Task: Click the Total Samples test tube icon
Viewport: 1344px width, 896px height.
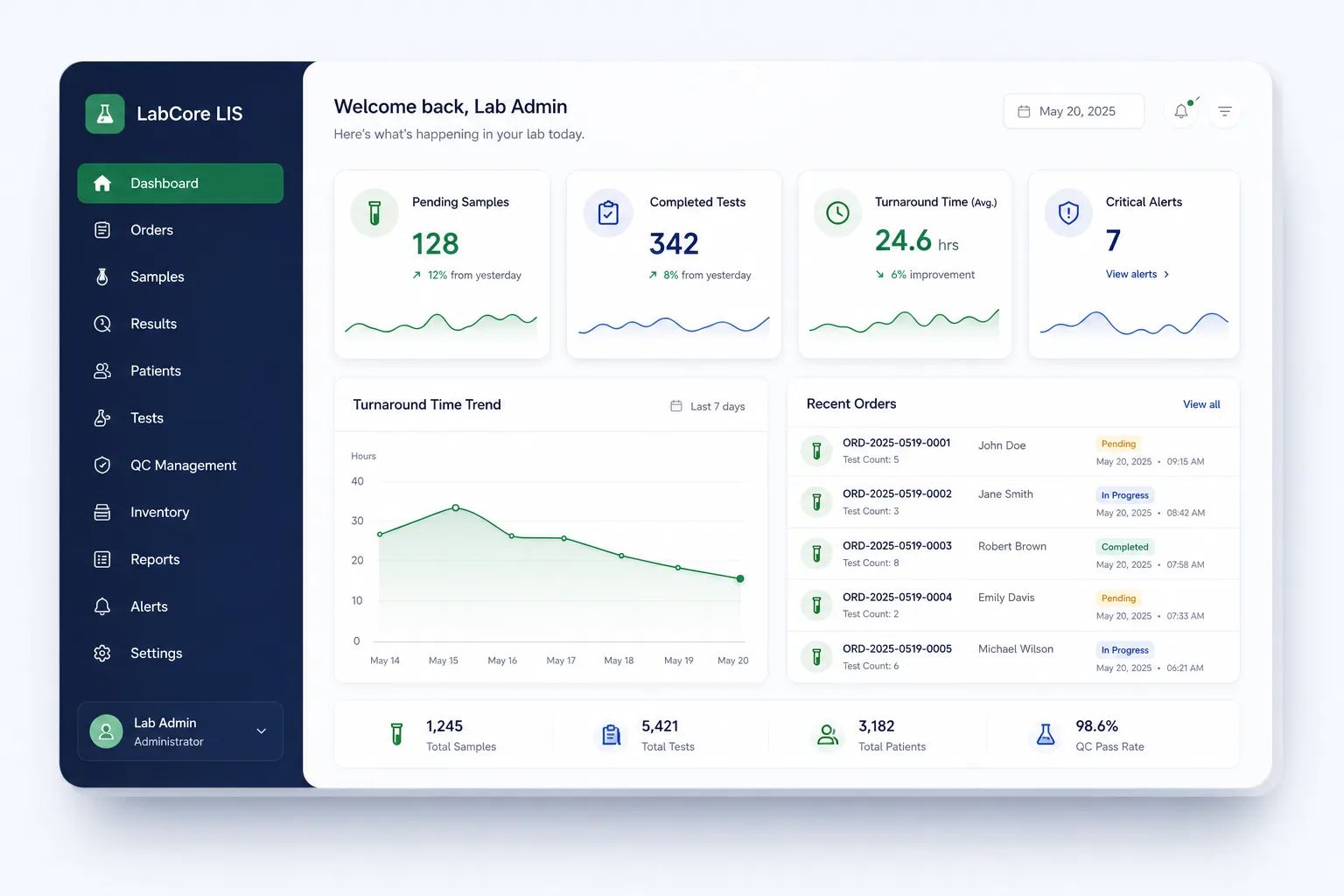Action: (x=396, y=734)
